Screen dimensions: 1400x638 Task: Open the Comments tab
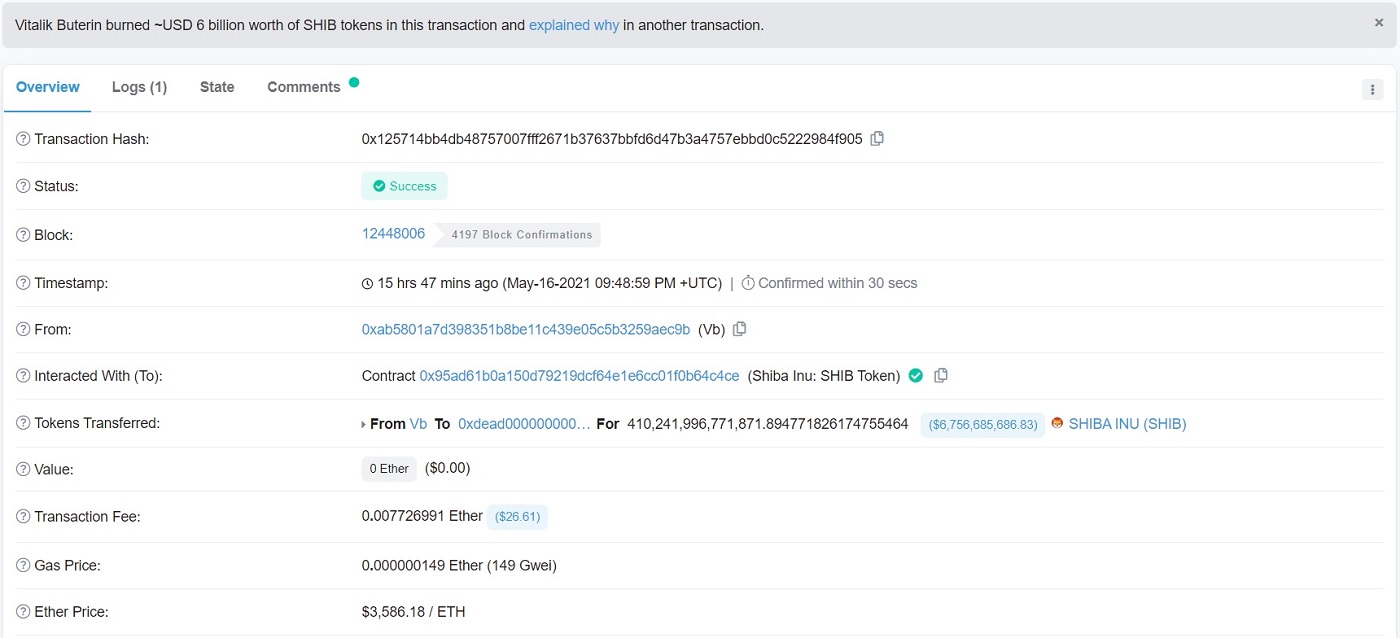[x=304, y=87]
